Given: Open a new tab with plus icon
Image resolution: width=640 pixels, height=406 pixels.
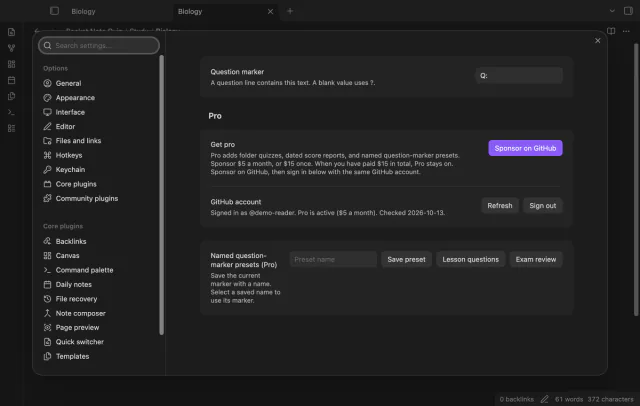Looking at the screenshot, I should point(290,11).
